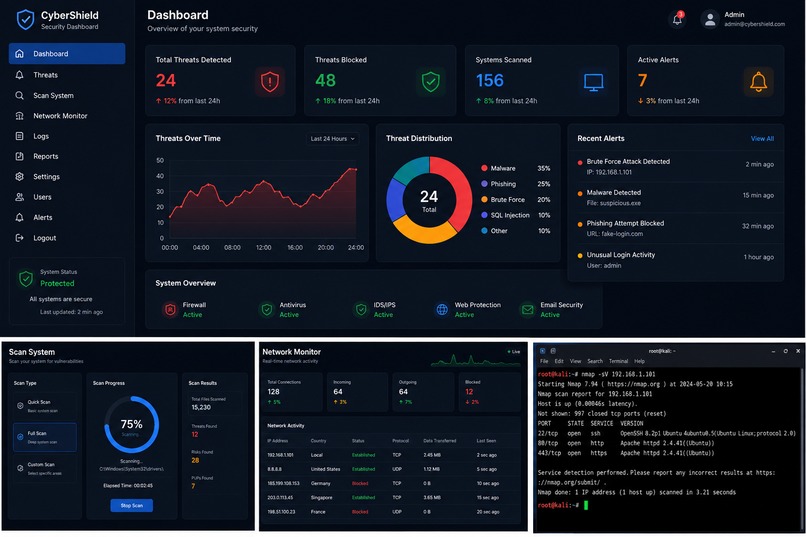Click the 192.168.1.101 row in Network Activity
Viewport: 806px width, 537px height.
389,455
